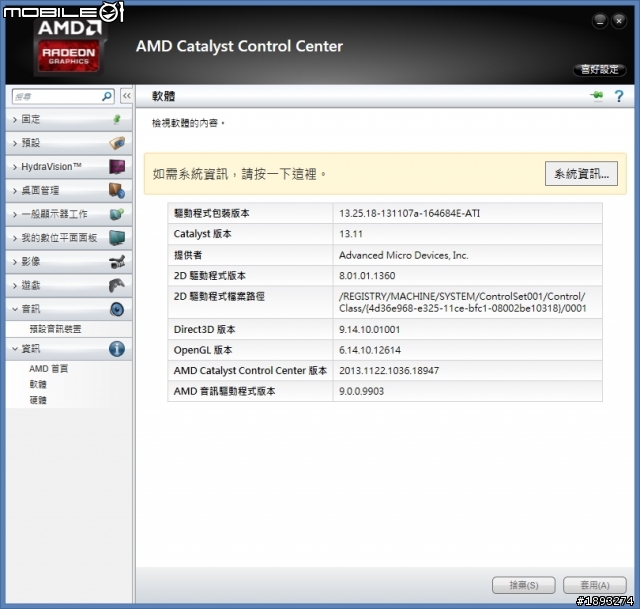Click the 我的數位平面面板 flat panel icon
The width and height of the screenshot is (640, 609).
(117, 238)
